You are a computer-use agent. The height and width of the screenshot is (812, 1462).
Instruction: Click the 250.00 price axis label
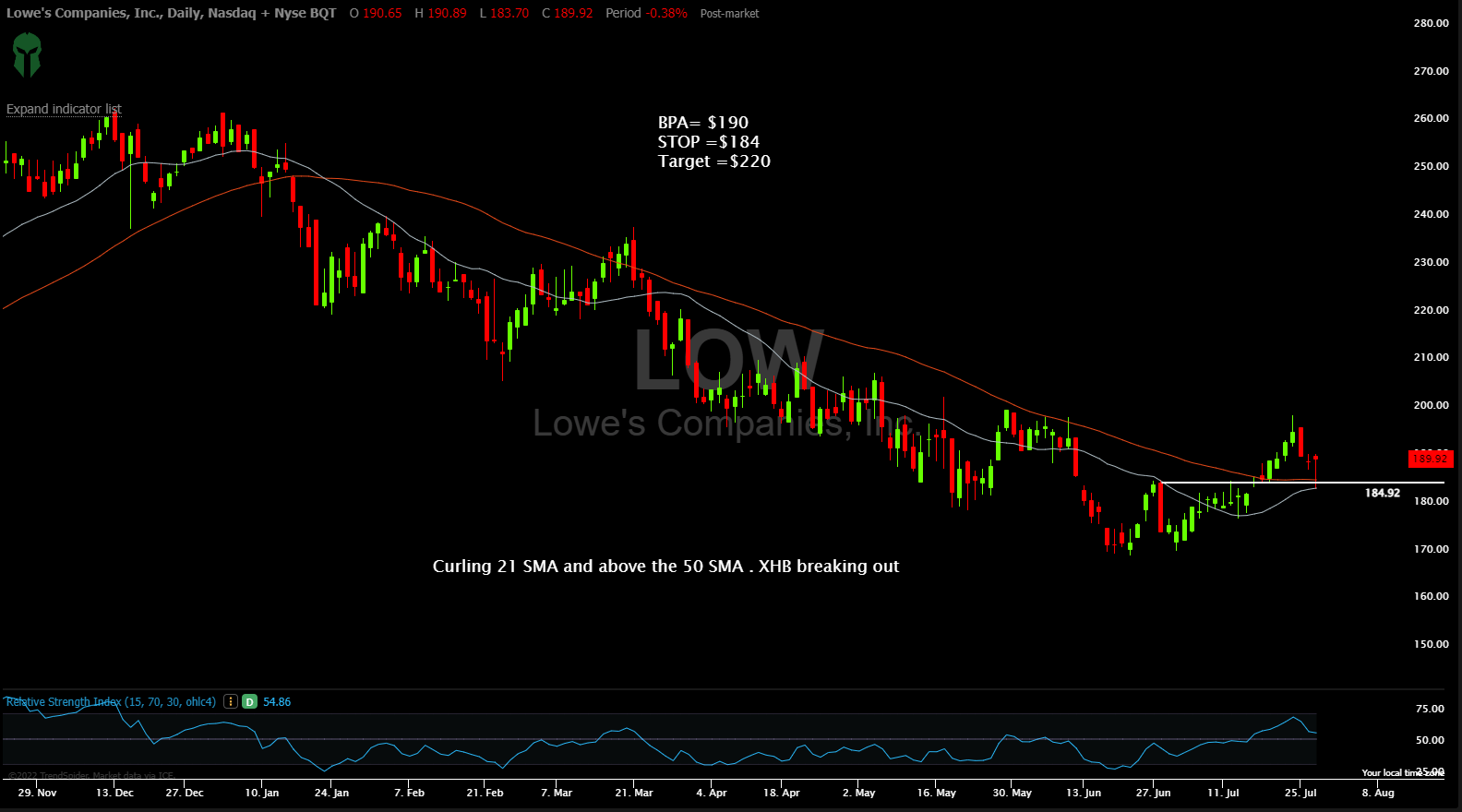pos(1431,166)
